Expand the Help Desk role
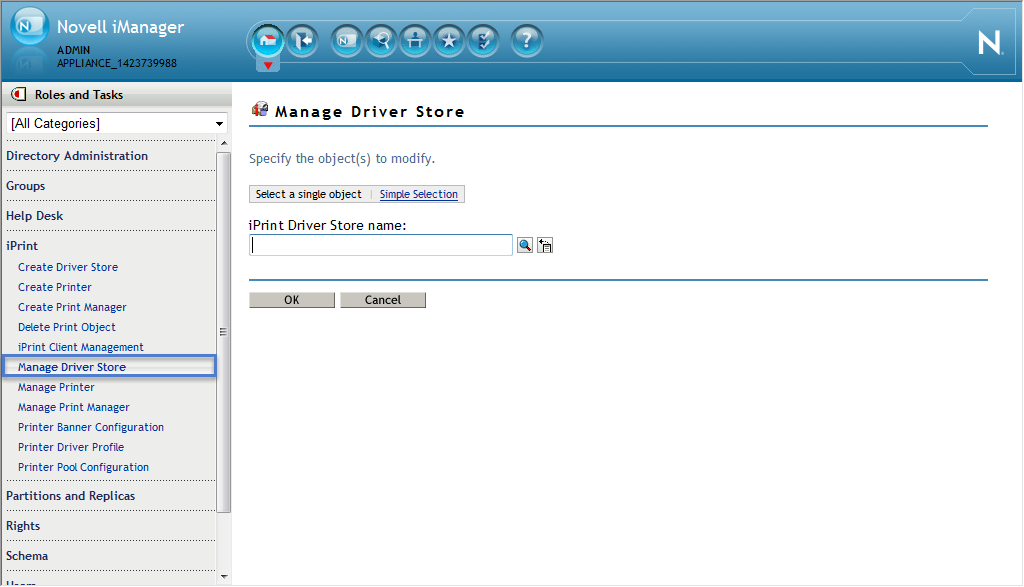The width and height of the screenshot is (1024, 587). [x=35, y=216]
